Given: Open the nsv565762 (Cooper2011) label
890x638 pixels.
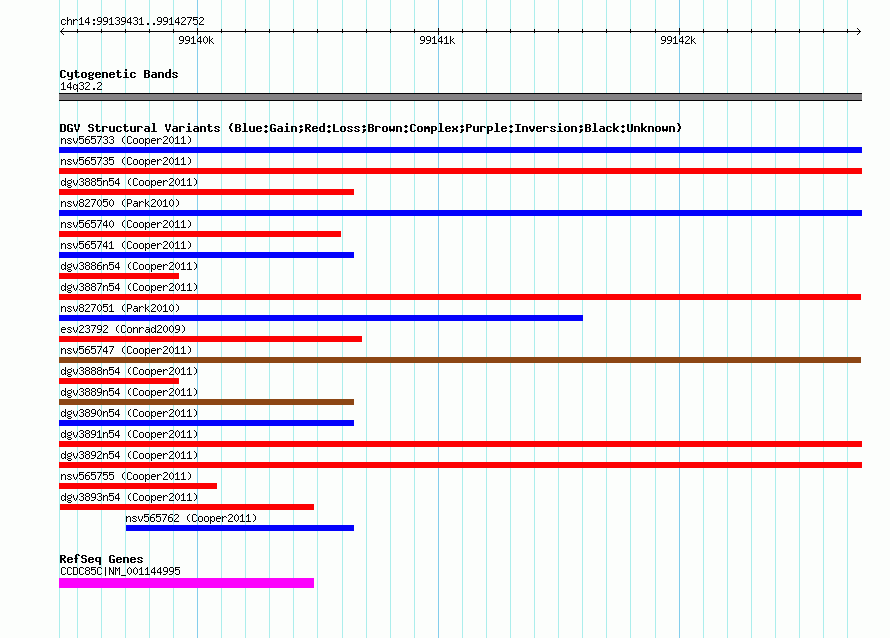Looking at the screenshot, I should click(191, 518).
